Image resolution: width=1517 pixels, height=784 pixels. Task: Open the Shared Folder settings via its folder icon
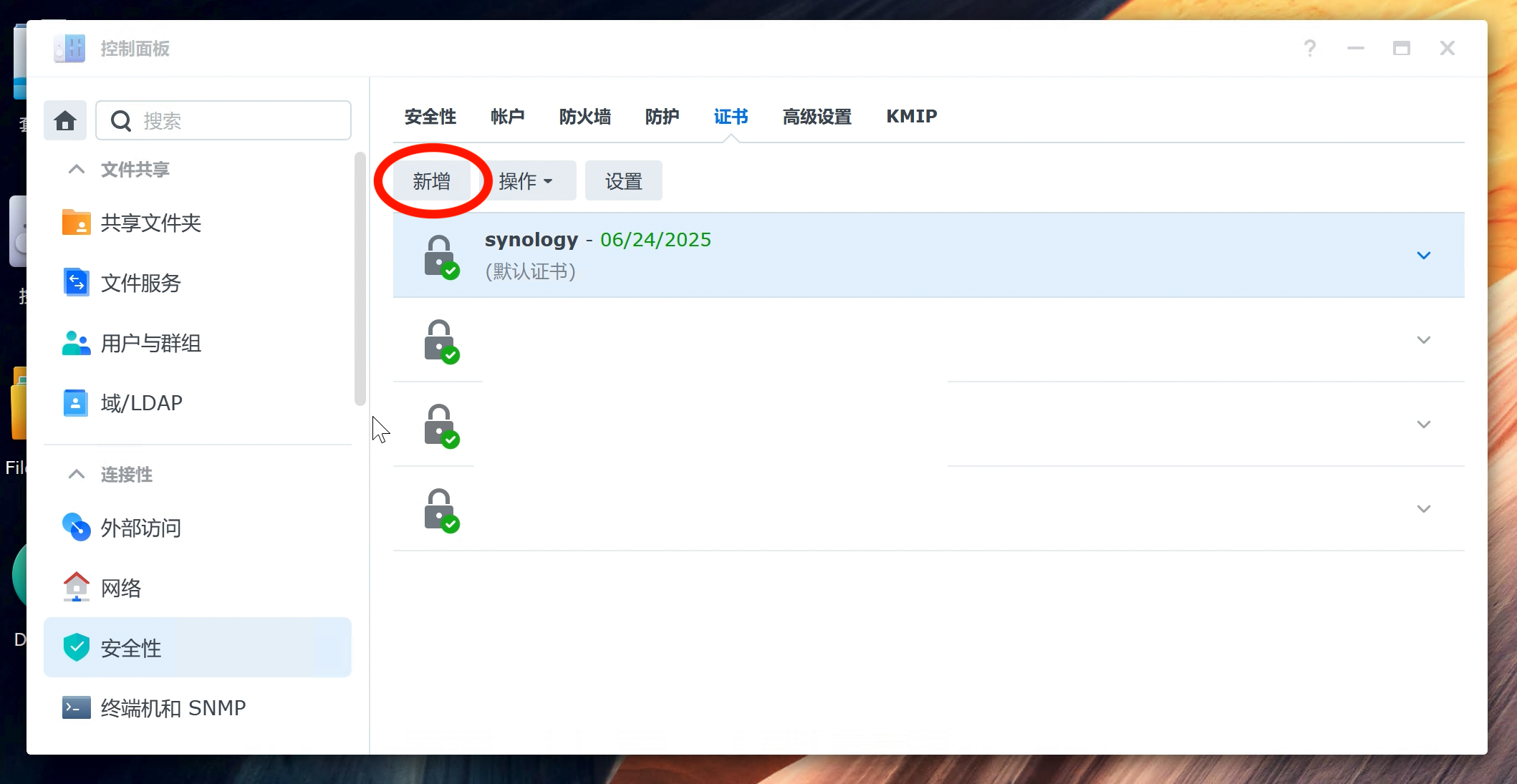pyautogui.click(x=76, y=223)
